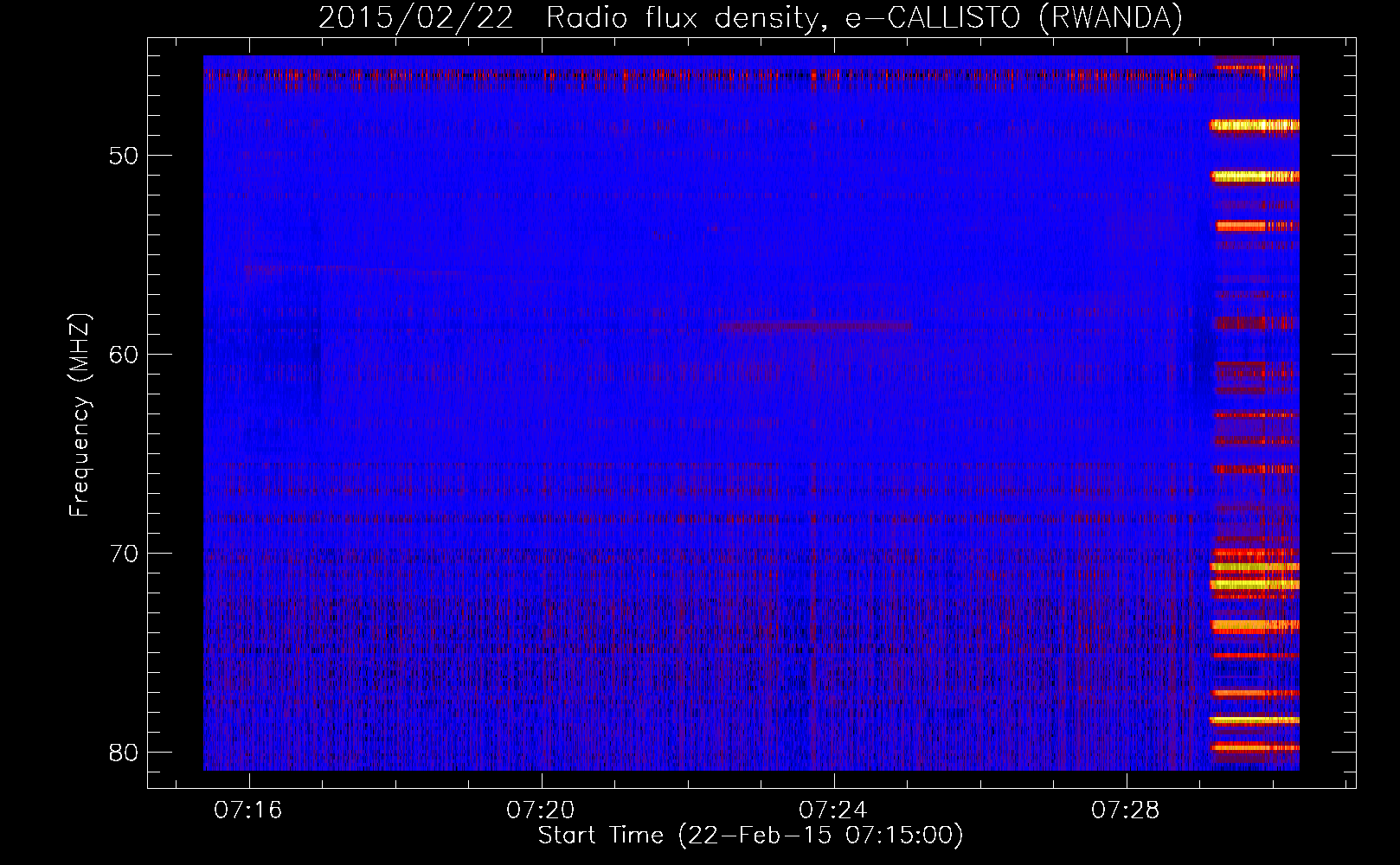Click the plot title "Radio flux density, e-CALLISTO (RWANDA)"
This screenshot has width=1400, height=865.
pos(864,18)
